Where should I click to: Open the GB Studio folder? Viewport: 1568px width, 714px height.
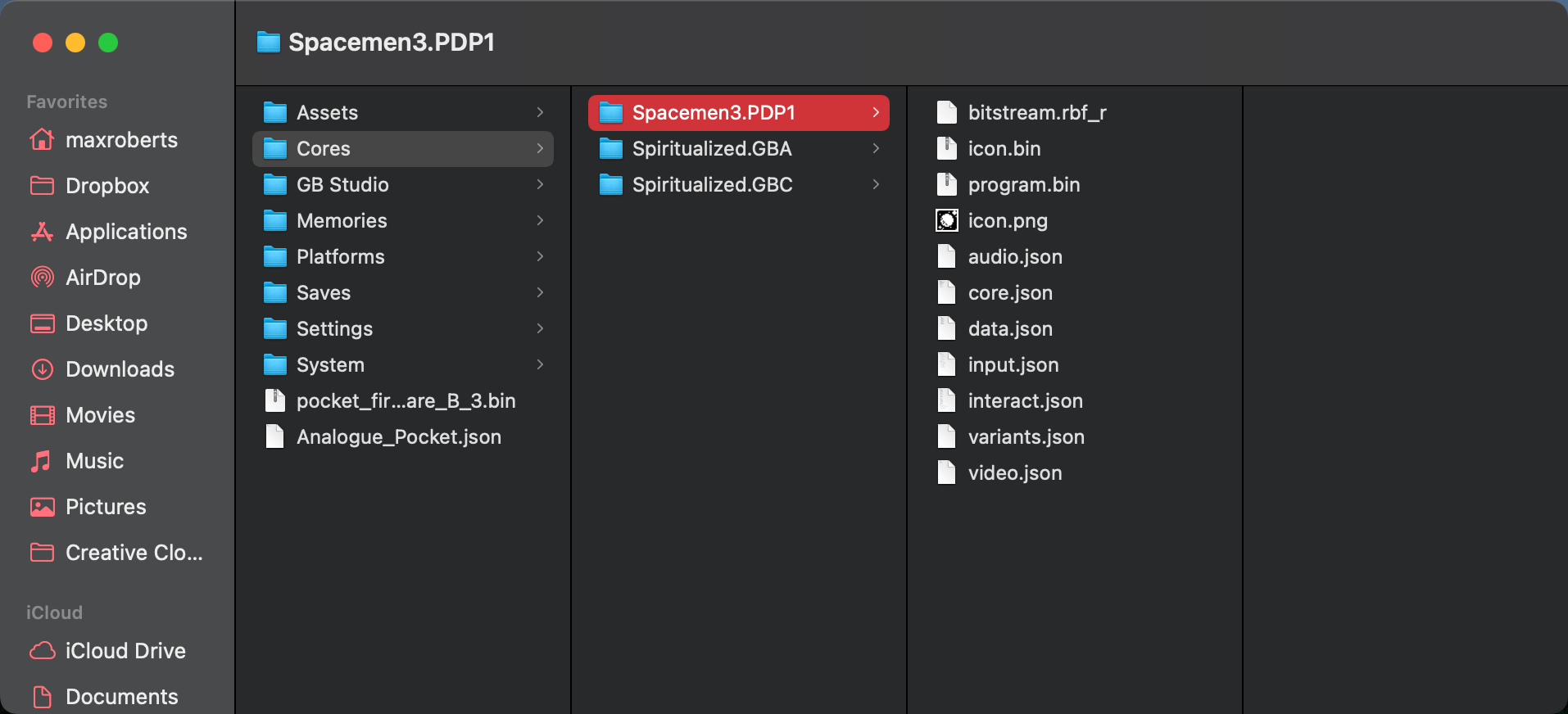(x=342, y=185)
